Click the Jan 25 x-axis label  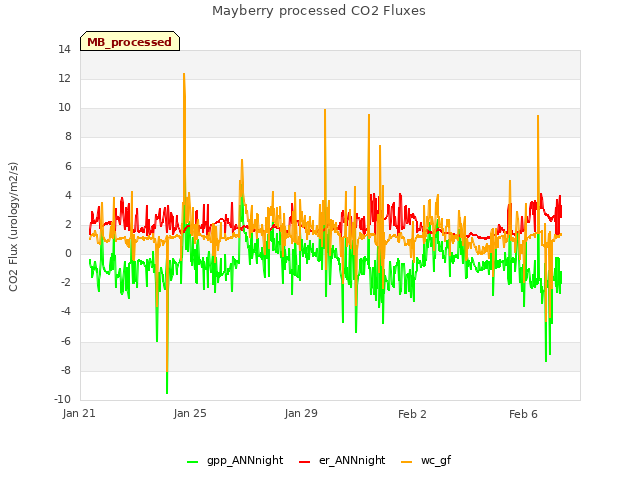pyautogui.click(x=190, y=413)
